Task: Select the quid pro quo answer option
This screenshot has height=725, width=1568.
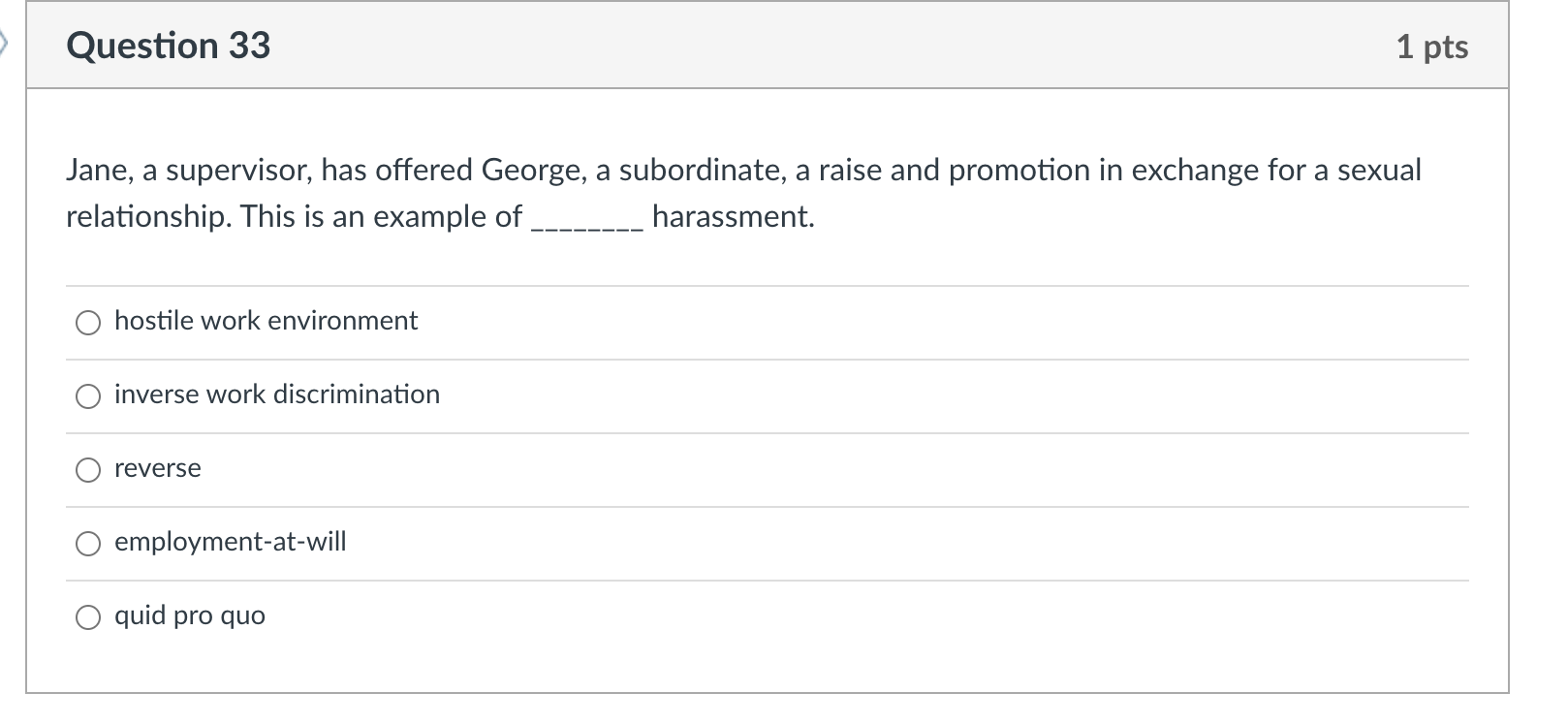Action: click(x=189, y=615)
